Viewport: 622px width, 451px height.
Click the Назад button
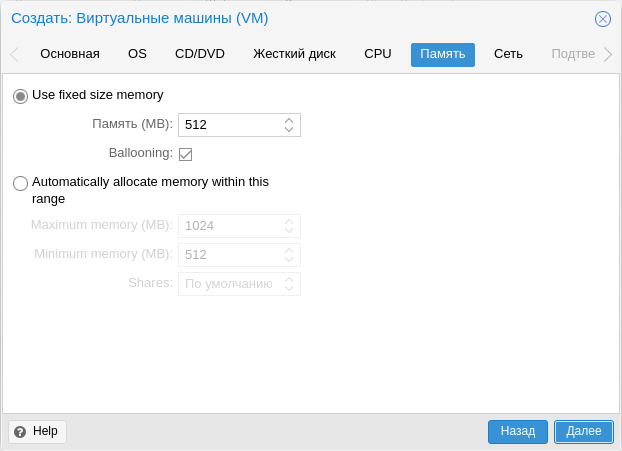(518, 432)
